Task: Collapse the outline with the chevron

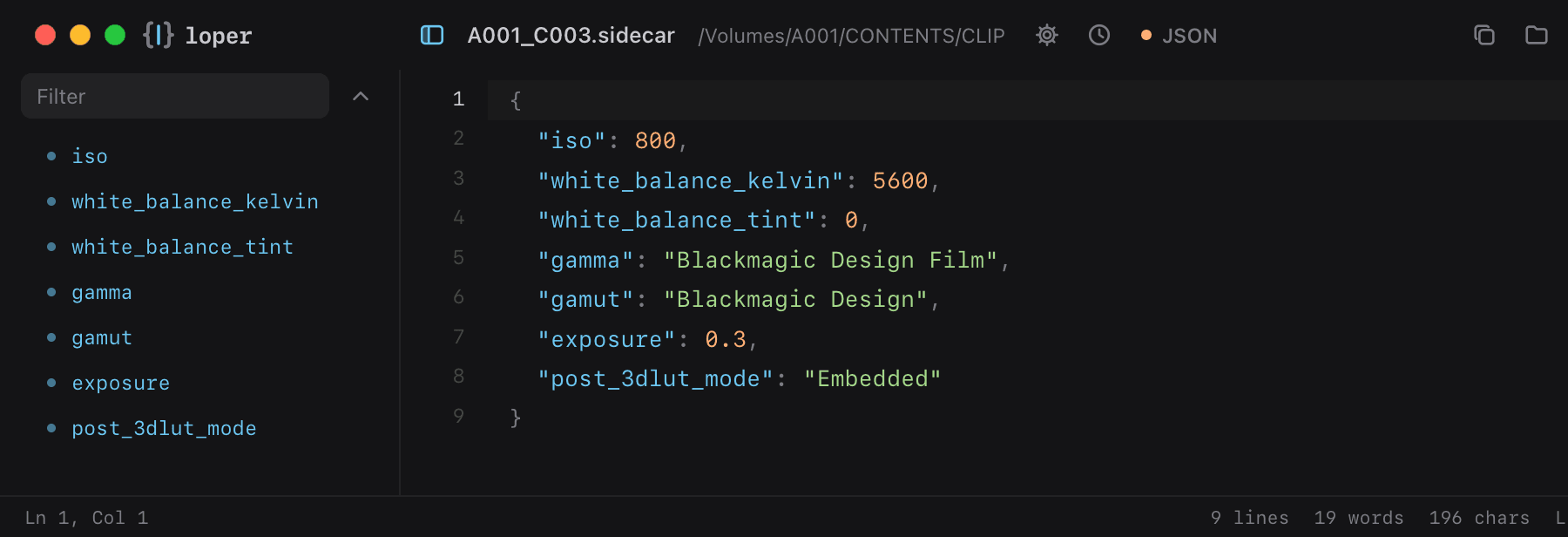Action: pyautogui.click(x=361, y=96)
